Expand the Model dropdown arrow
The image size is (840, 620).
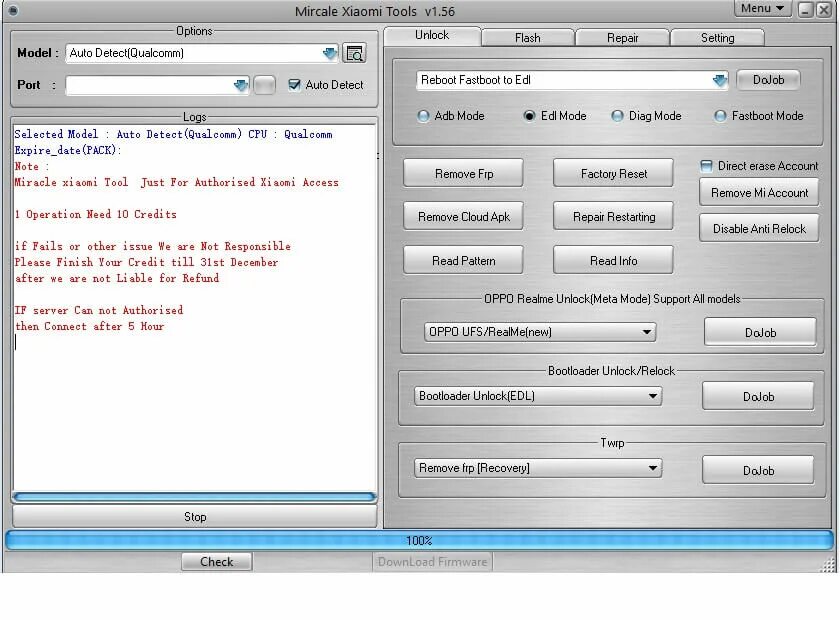(x=330, y=53)
